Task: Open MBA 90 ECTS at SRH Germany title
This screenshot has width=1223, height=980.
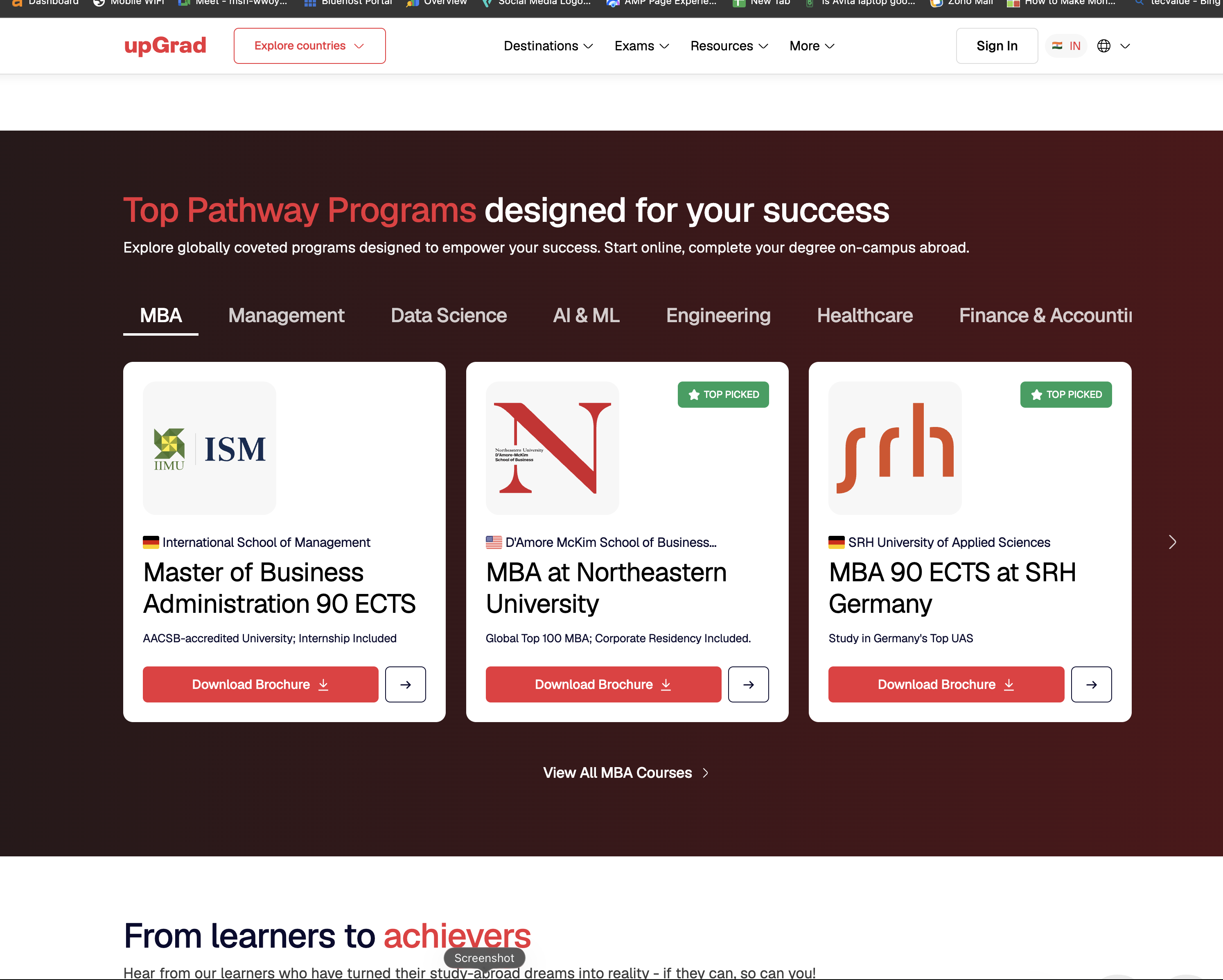Action: 952,588
